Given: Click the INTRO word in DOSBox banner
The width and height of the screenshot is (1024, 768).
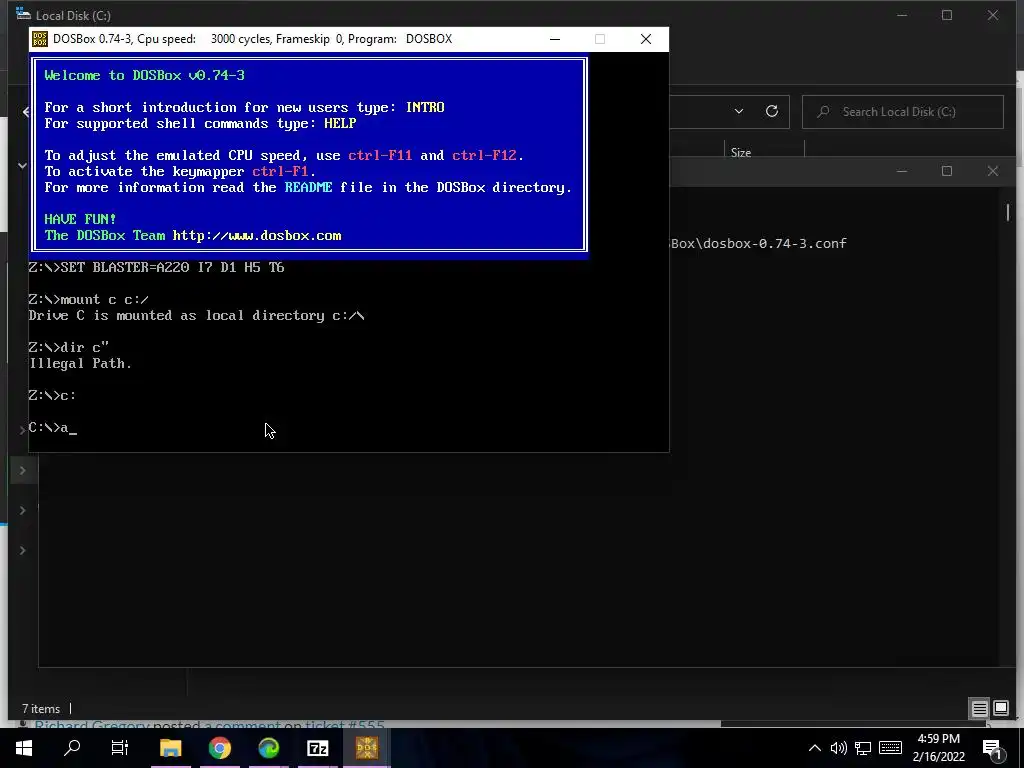Looking at the screenshot, I should click(425, 107).
